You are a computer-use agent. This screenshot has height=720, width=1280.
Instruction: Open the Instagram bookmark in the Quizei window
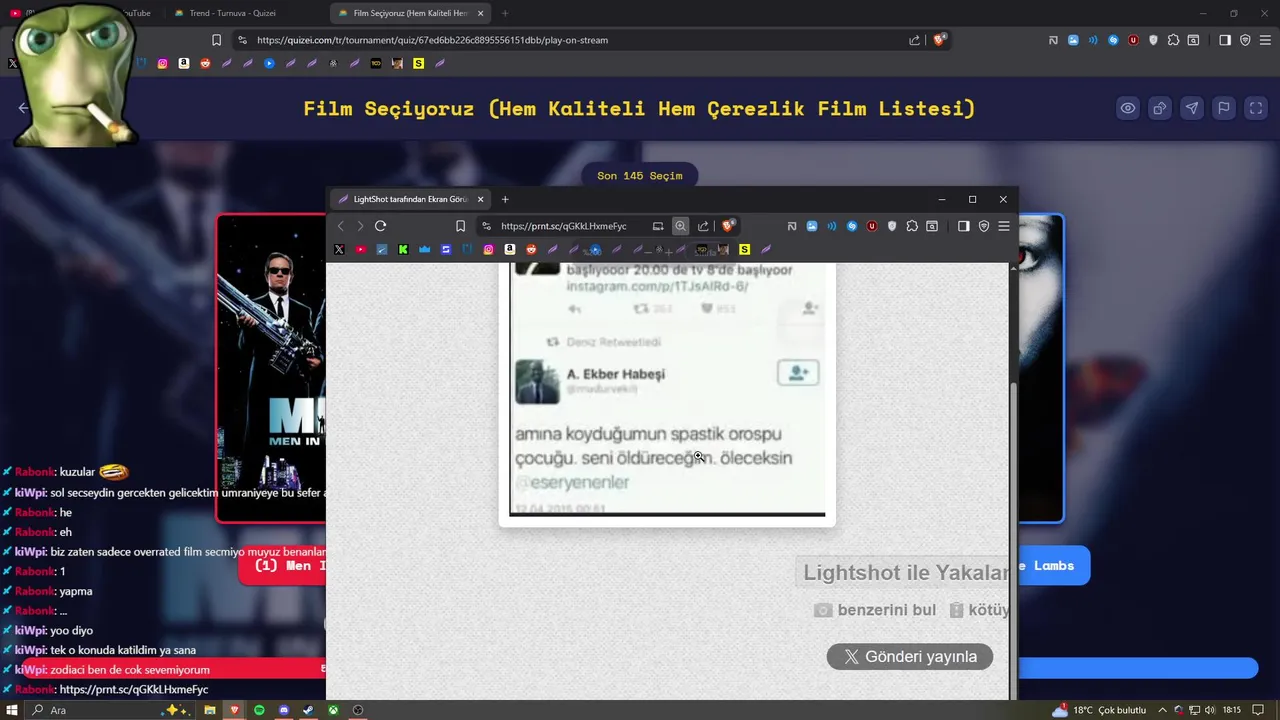[163, 63]
